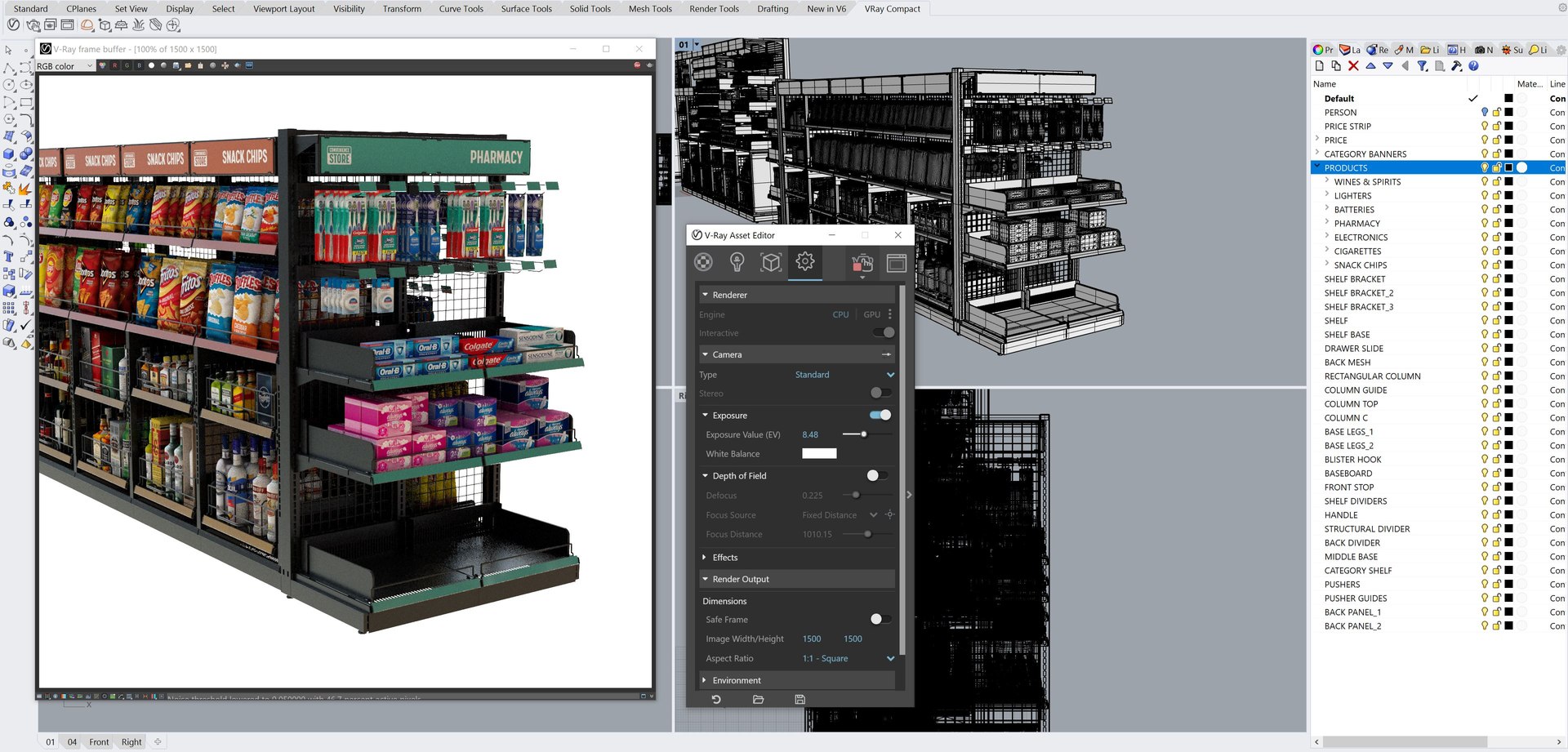The image size is (1568, 752).
Task: Click camera advanced settings slider icon
Action: pyautogui.click(x=887, y=354)
